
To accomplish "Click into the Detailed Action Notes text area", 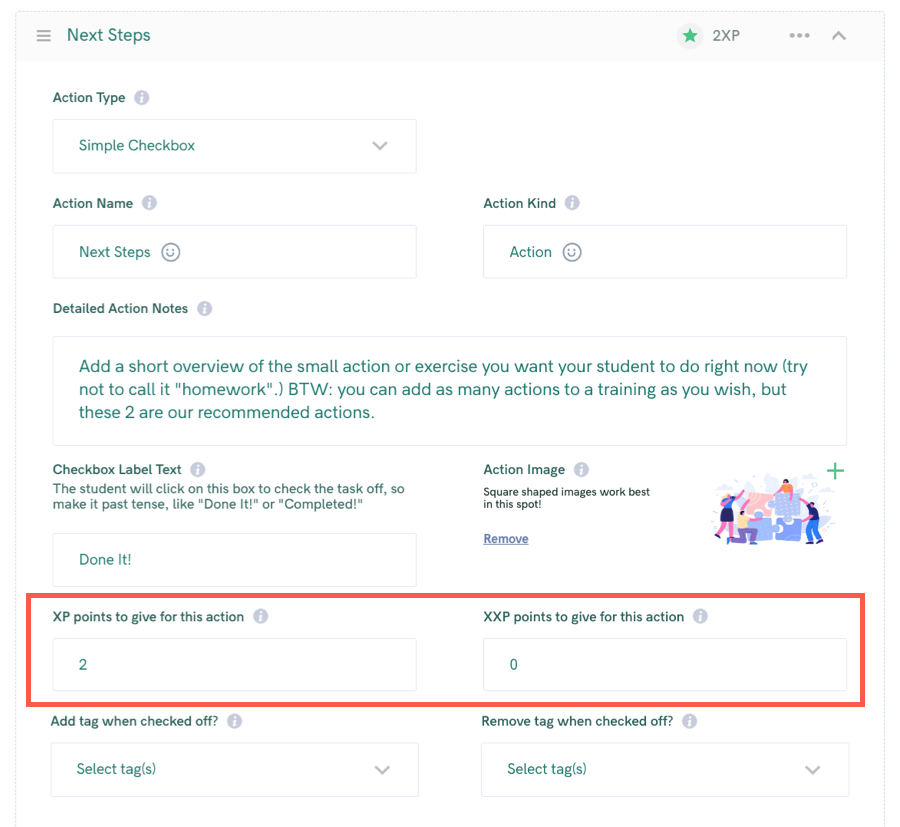I will (x=449, y=391).
